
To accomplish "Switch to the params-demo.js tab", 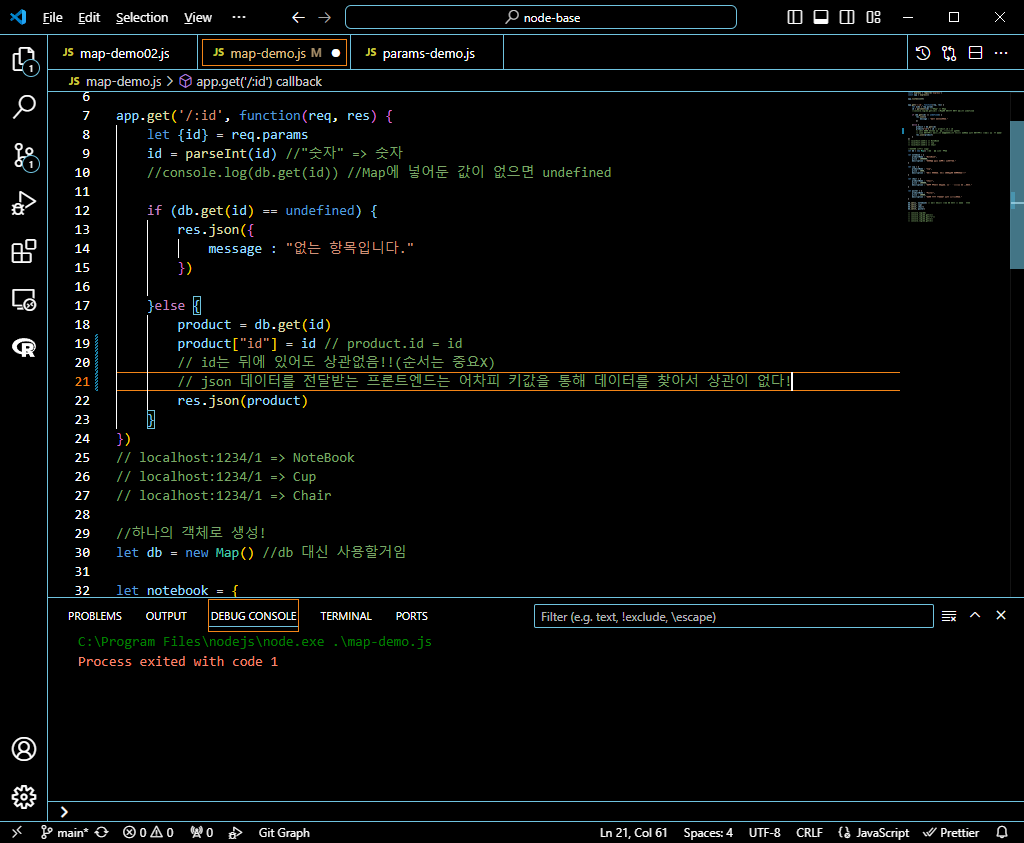I will point(427,53).
